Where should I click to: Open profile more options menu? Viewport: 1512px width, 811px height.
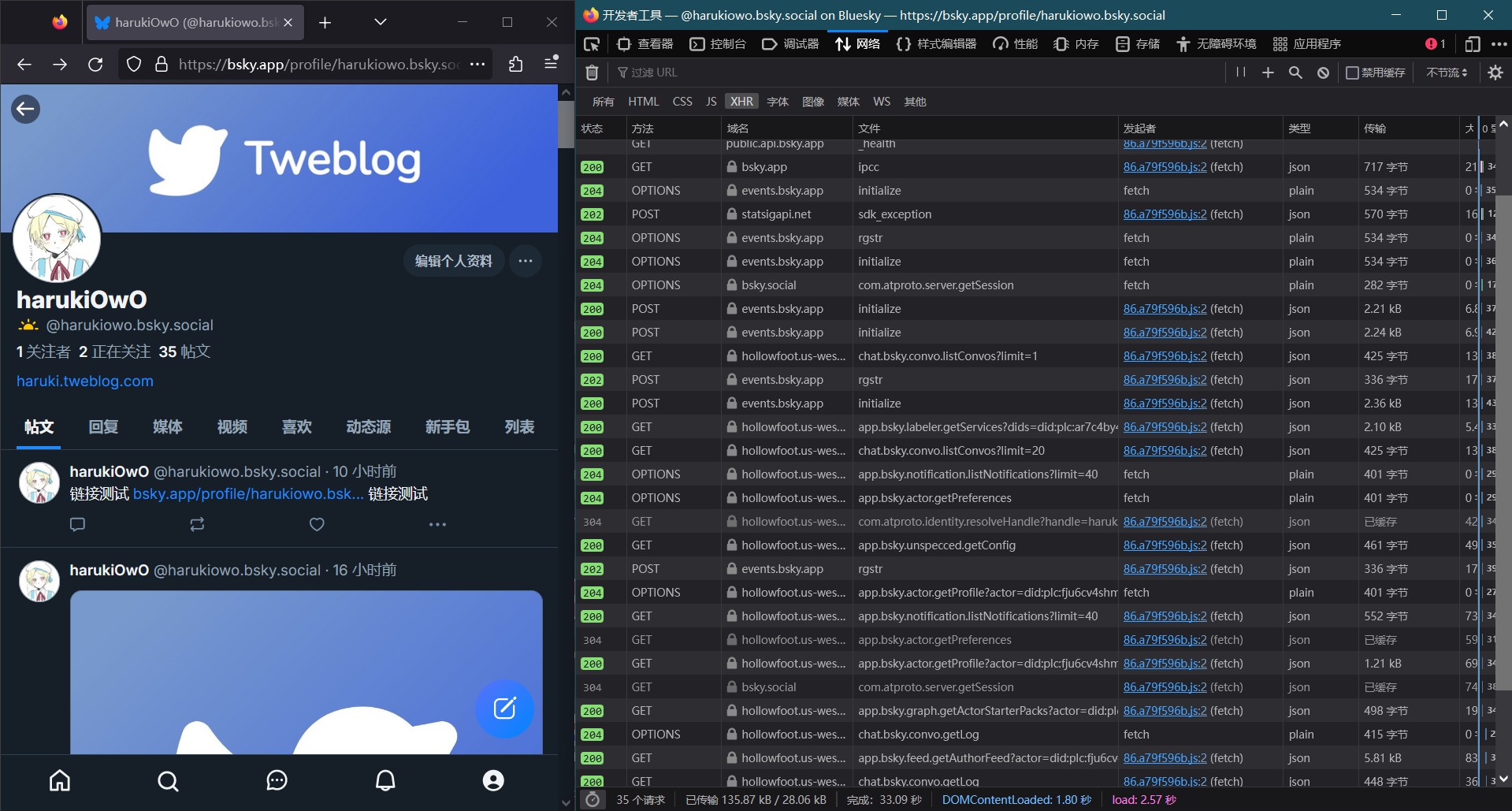(526, 261)
